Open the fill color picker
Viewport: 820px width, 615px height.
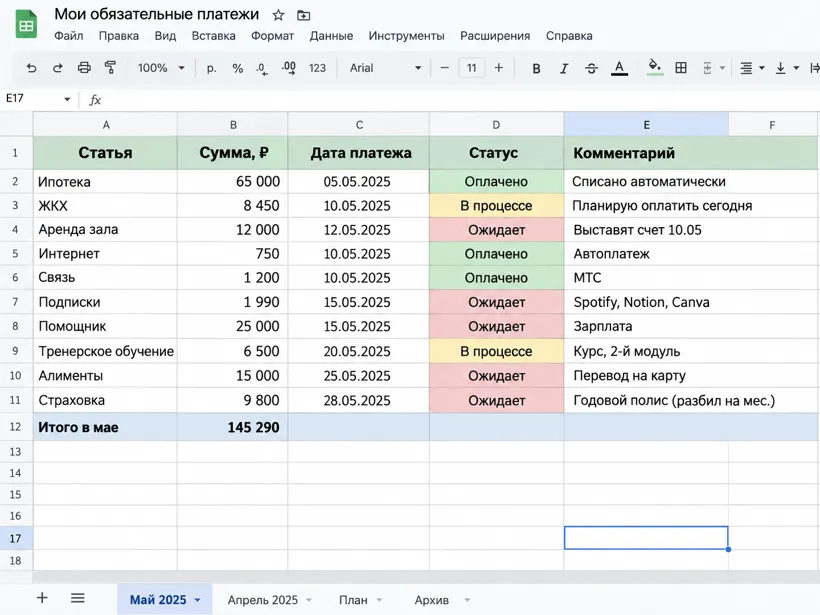(x=655, y=68)
